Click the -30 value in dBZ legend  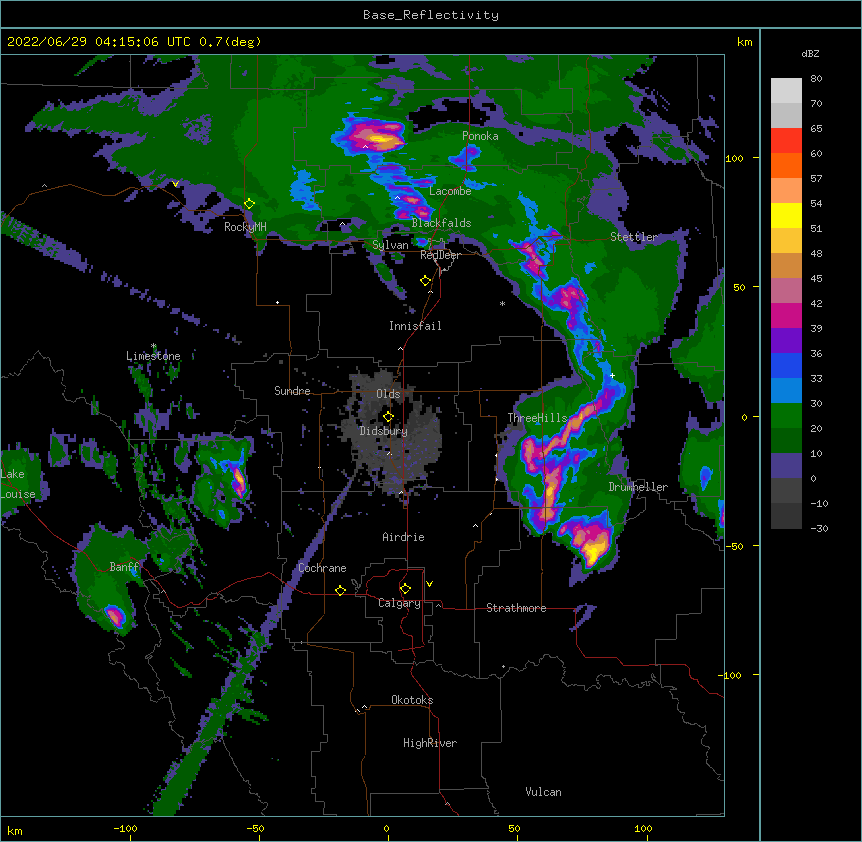[819, 529]
